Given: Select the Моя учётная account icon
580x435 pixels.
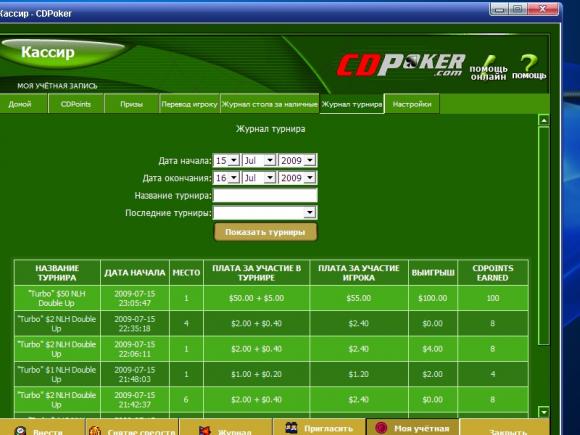Looking at the screenshot, I should pos(381,428).
